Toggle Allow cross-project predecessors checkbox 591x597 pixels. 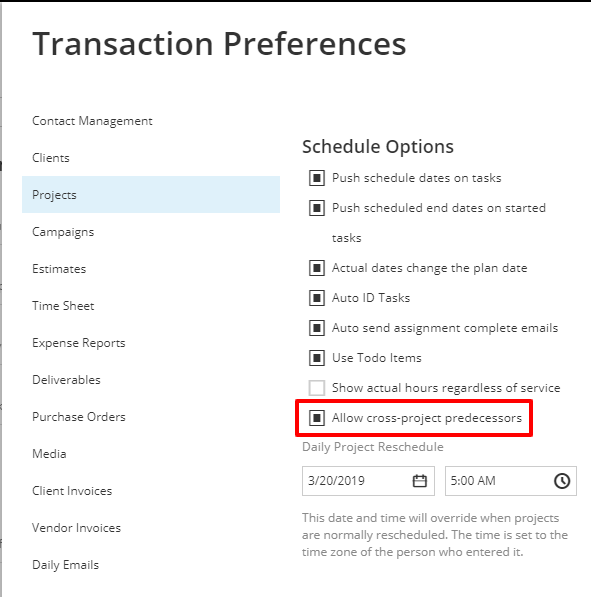[x=317, y=418]
